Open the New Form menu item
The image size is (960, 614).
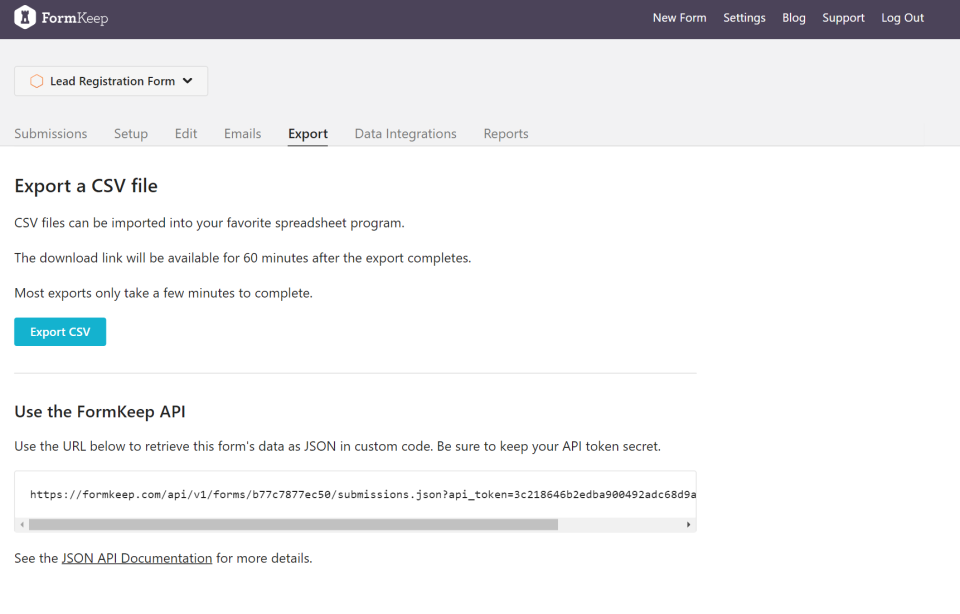coord(679,18)
